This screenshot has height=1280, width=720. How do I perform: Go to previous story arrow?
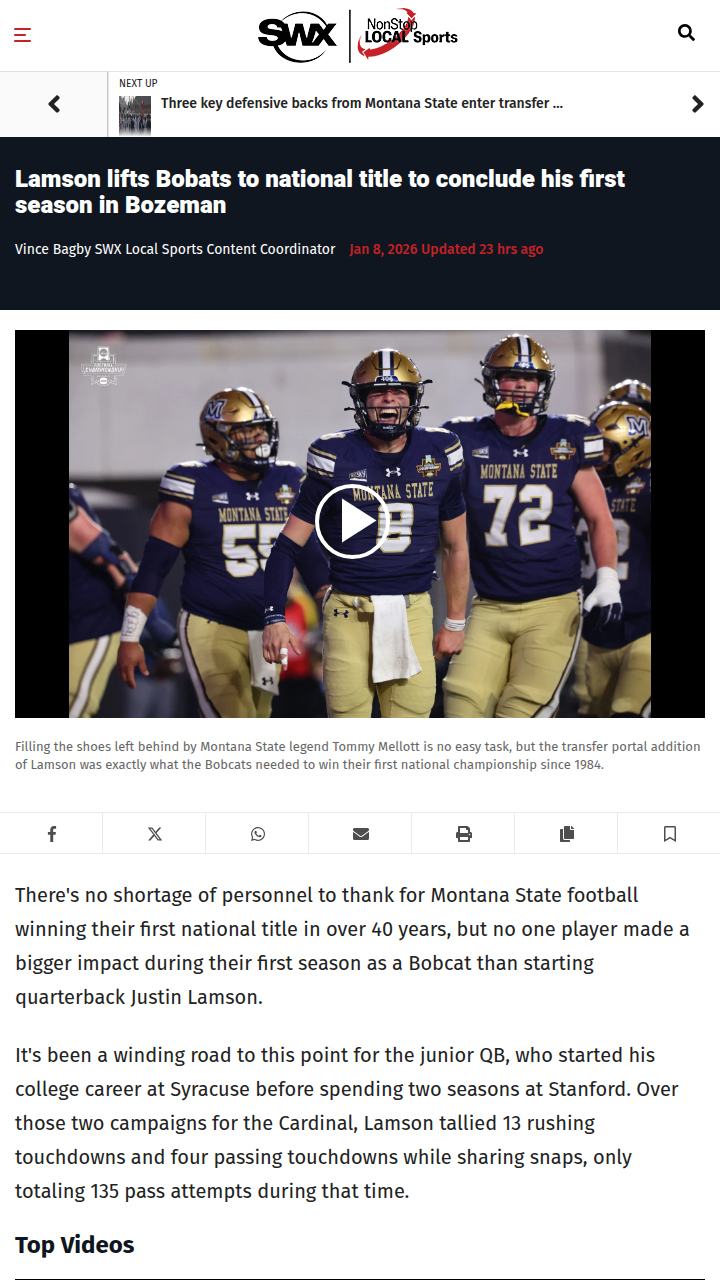54,104
